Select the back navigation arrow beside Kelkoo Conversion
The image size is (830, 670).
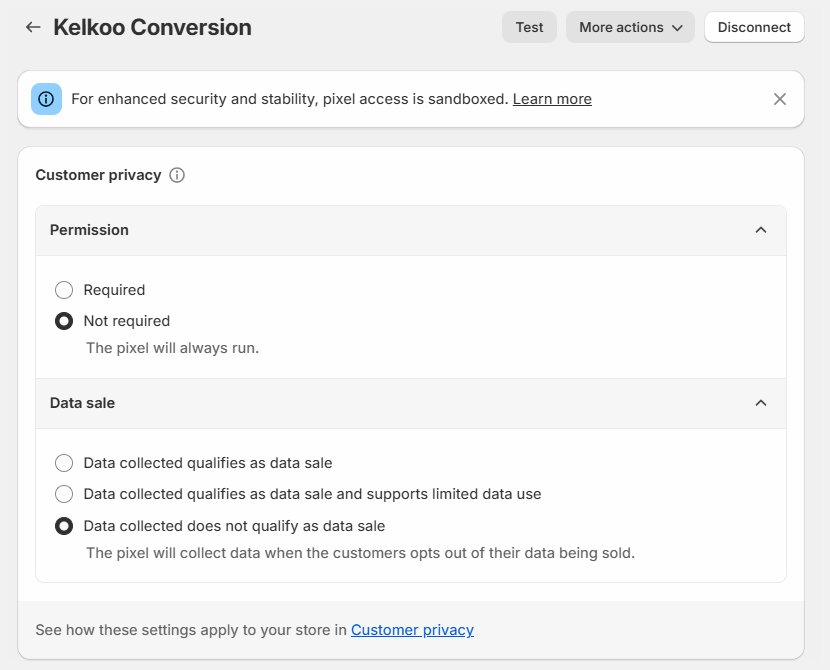33,27
